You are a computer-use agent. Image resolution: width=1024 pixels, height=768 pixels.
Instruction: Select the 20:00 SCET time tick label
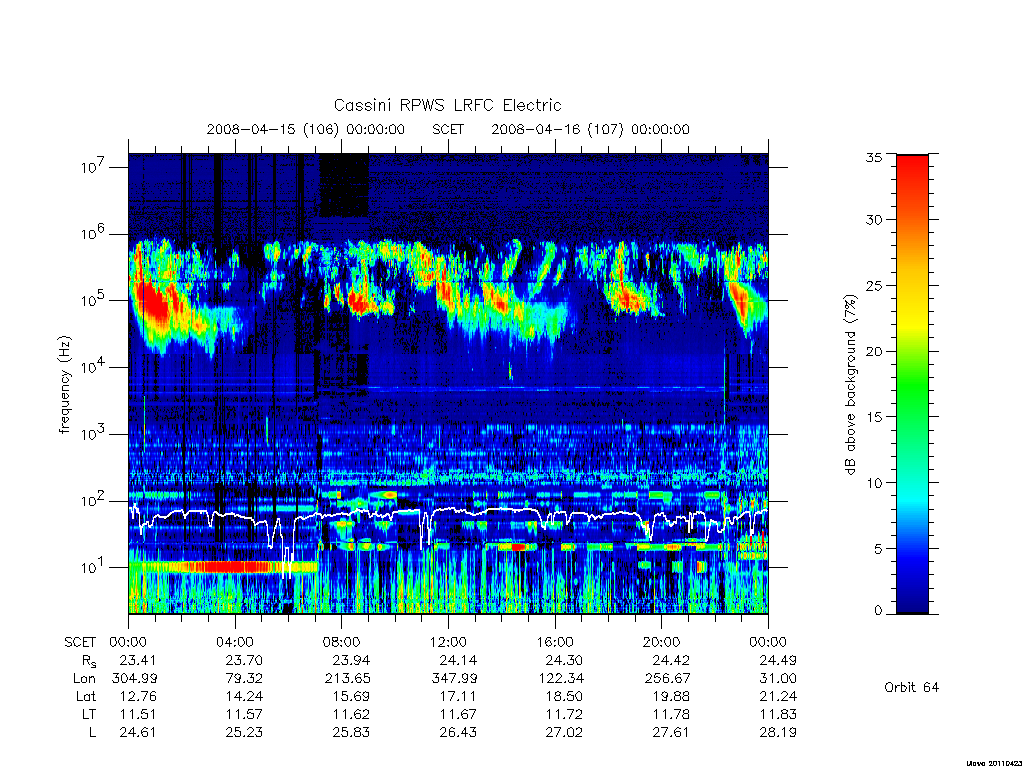click(661, 642)
